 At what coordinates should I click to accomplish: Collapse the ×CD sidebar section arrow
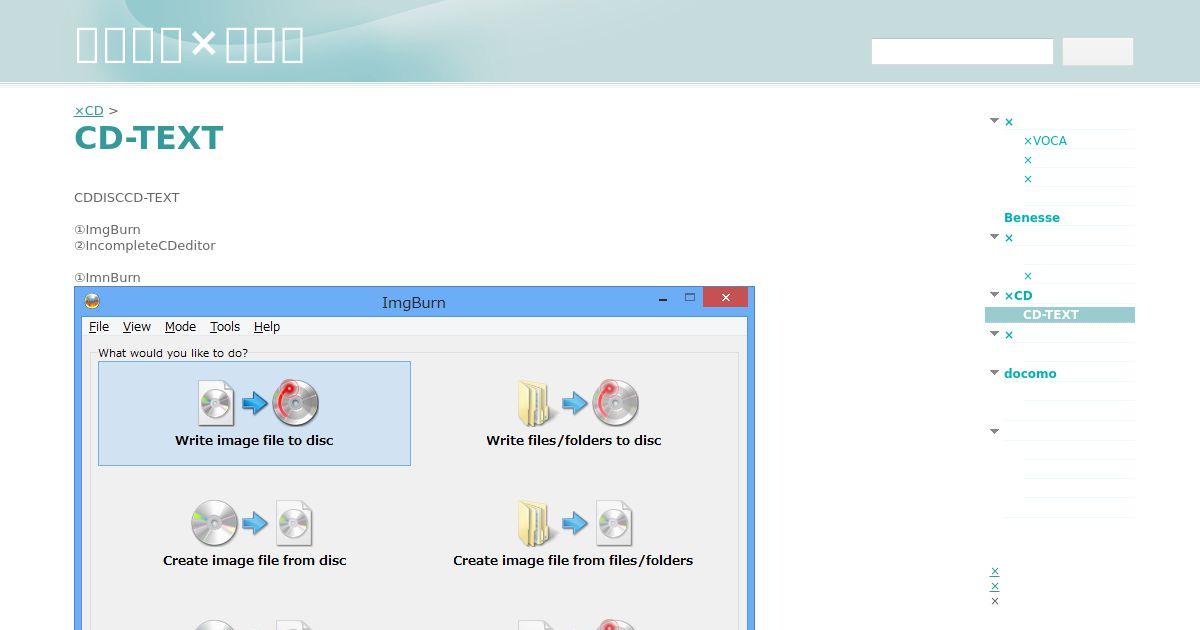tap(994, 295)
